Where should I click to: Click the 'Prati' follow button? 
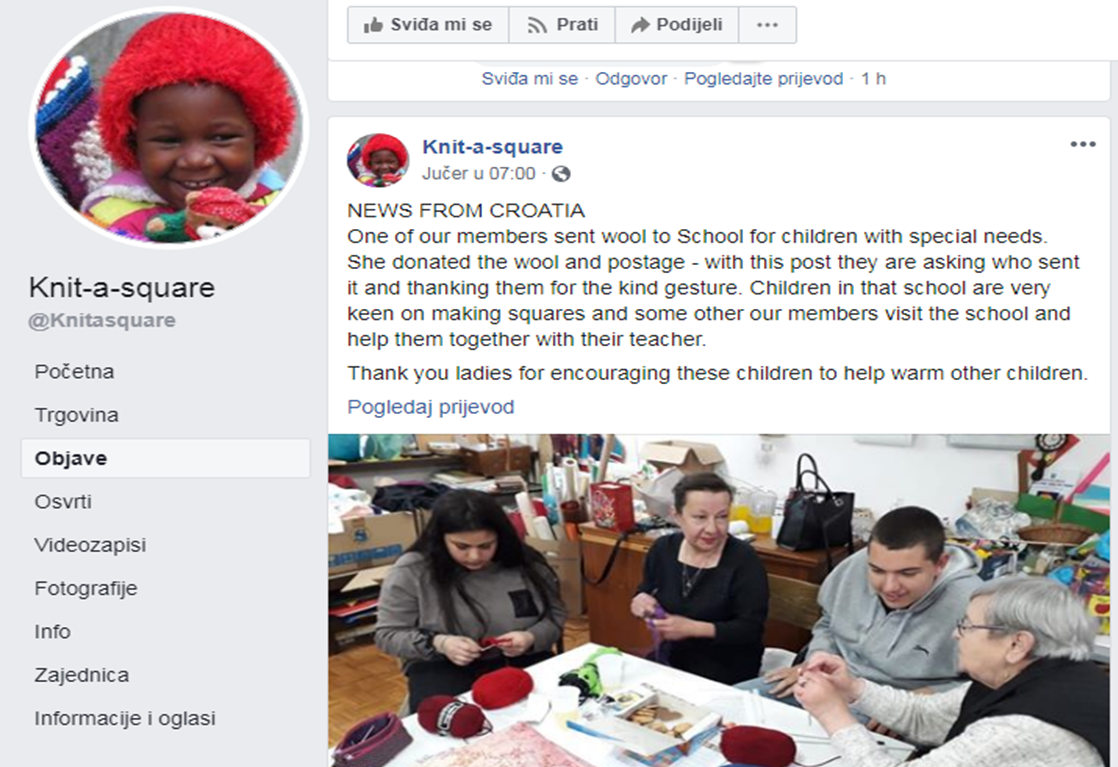coord(562,25)
